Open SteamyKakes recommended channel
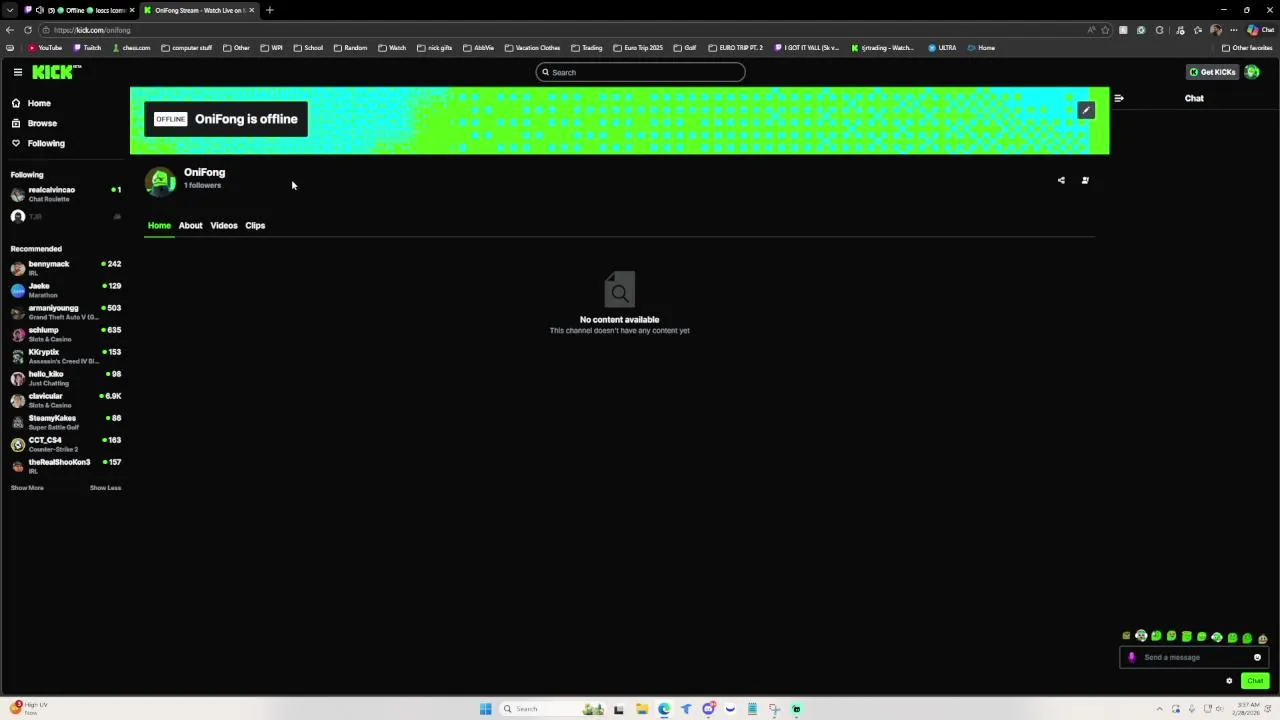This screenshot has height=720, width=1280. tap(65, 422)
